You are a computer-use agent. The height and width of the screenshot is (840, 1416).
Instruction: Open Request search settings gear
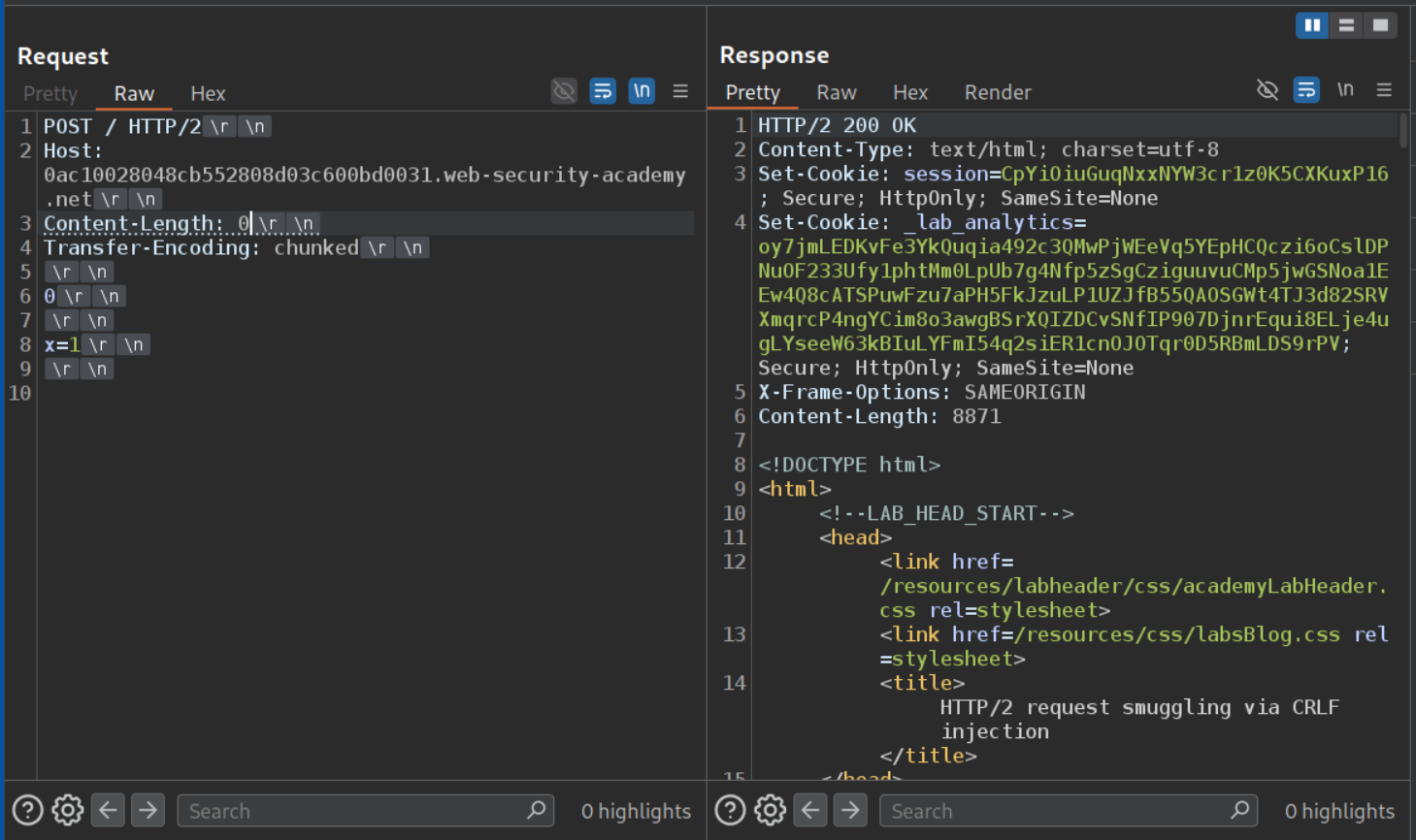coord(68,810)
